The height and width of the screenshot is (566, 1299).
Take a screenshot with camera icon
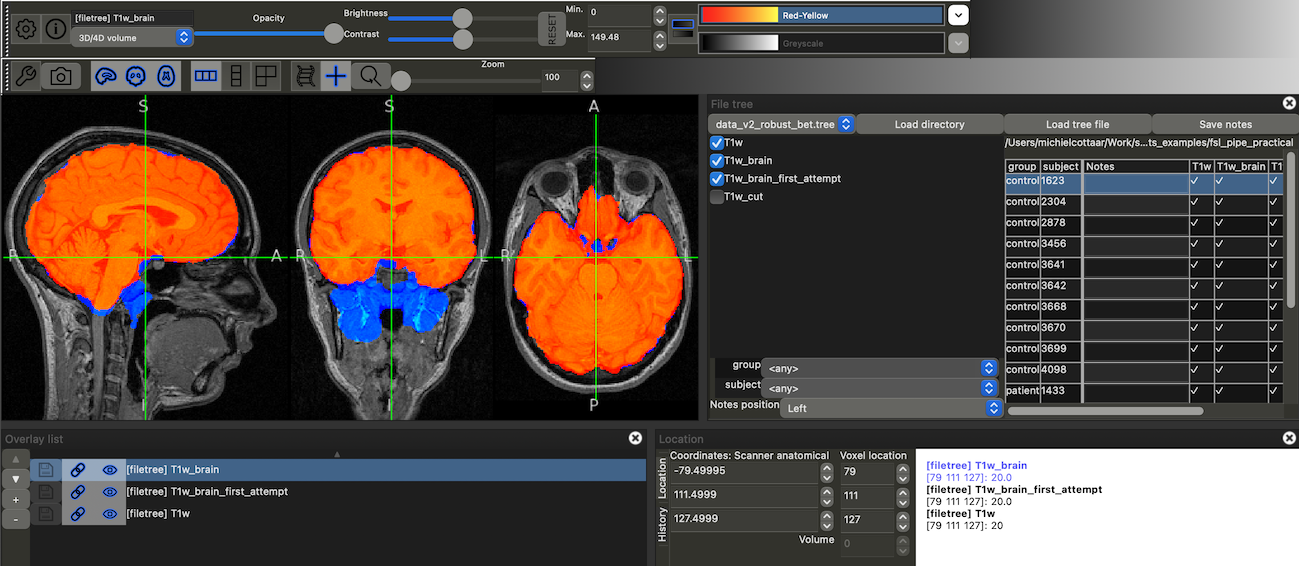61,77
